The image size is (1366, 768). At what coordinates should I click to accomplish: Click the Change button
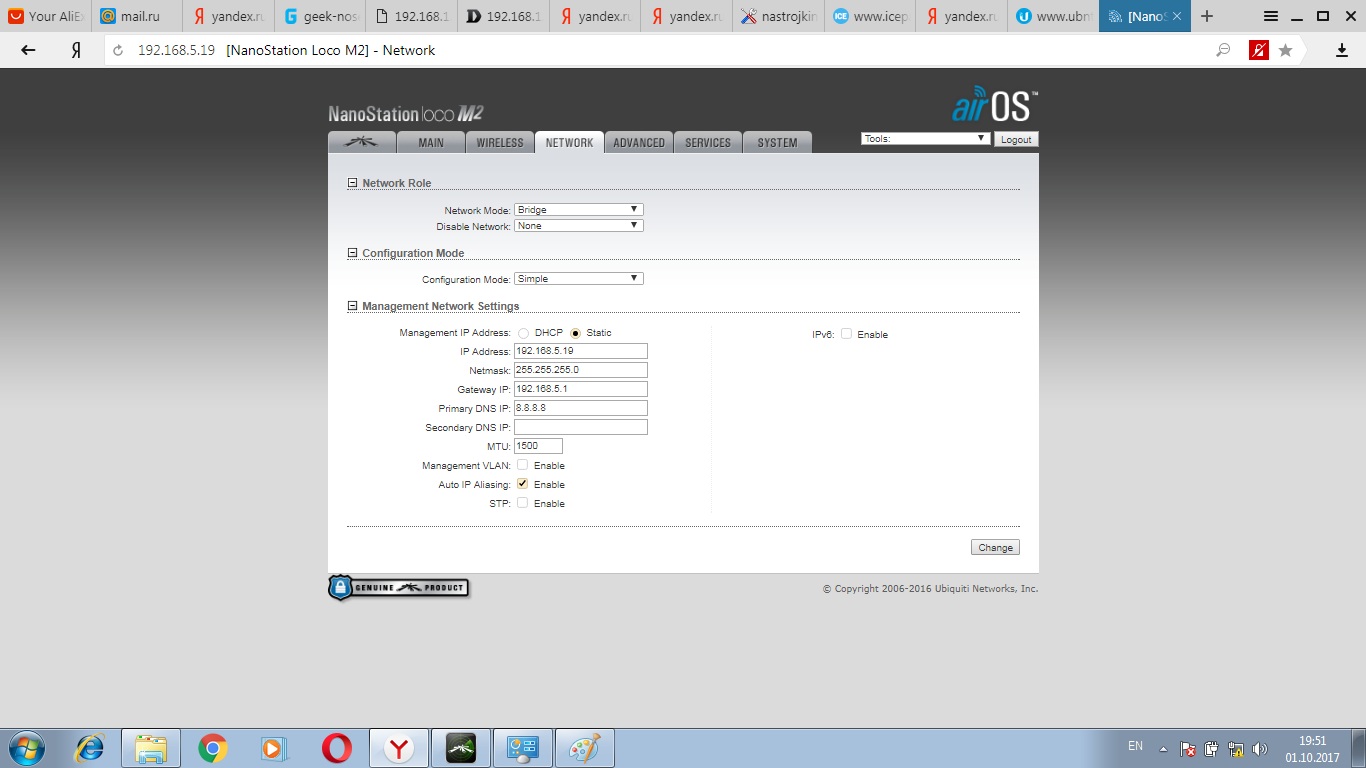[x=995, y=547]
